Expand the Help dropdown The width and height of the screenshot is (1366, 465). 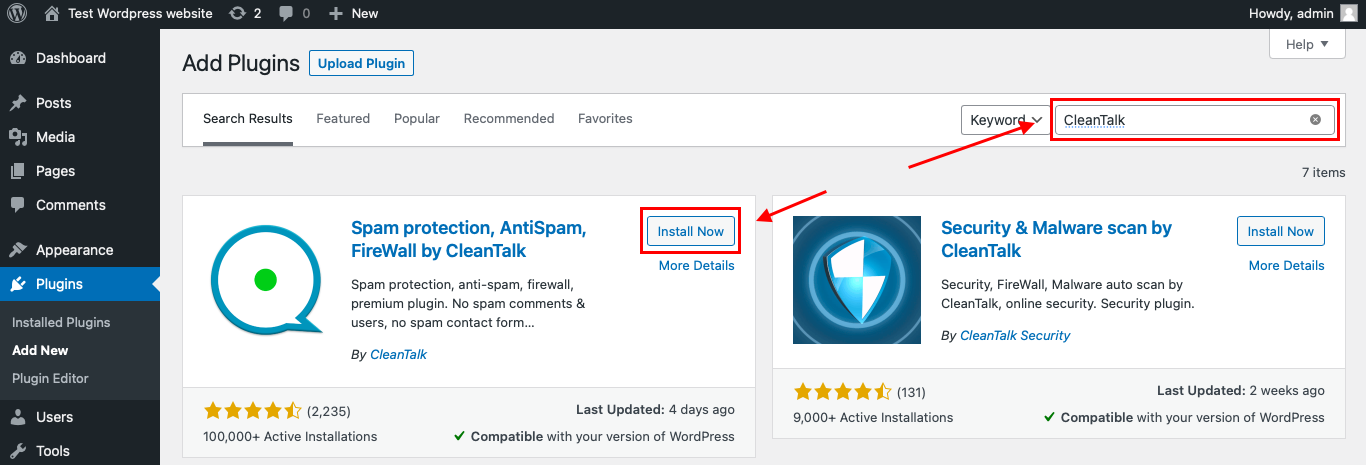tap(1307, 44)
